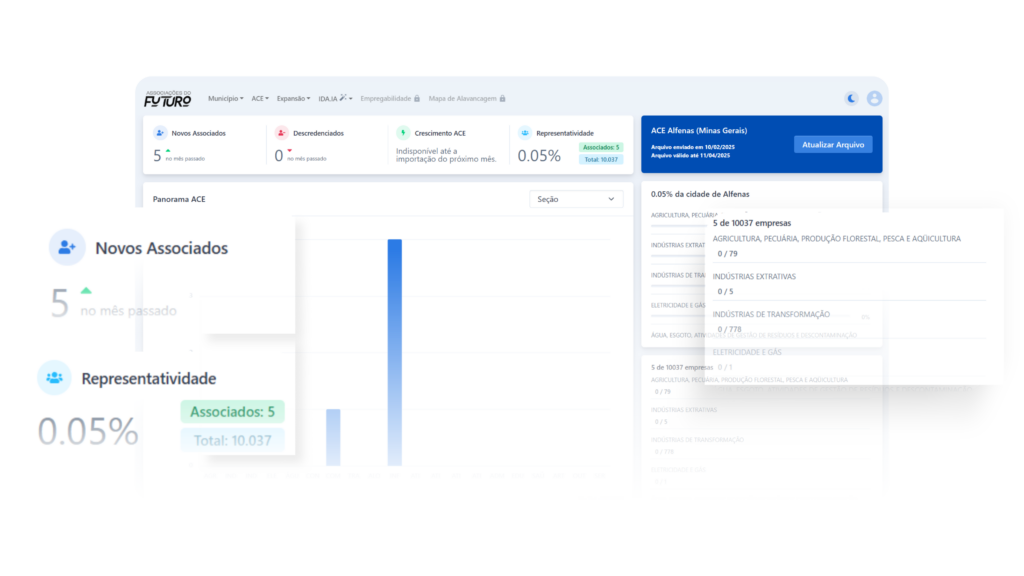Click the locked Mapa de Alavancagem link
The height and width of the screenshot is (576, 1024).
click(467, 99)
